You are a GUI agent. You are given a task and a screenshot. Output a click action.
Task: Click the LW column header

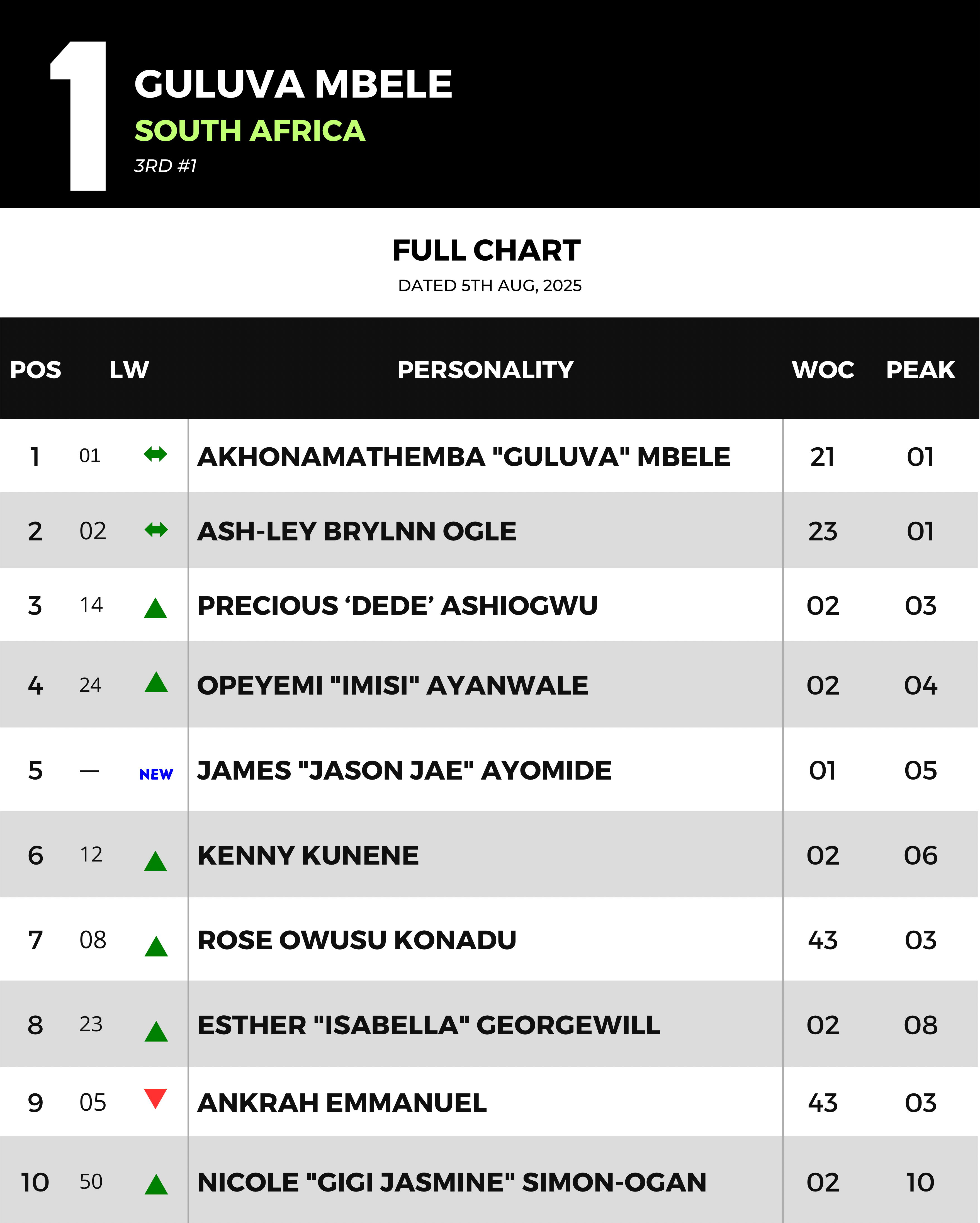[x=129, y=370]
